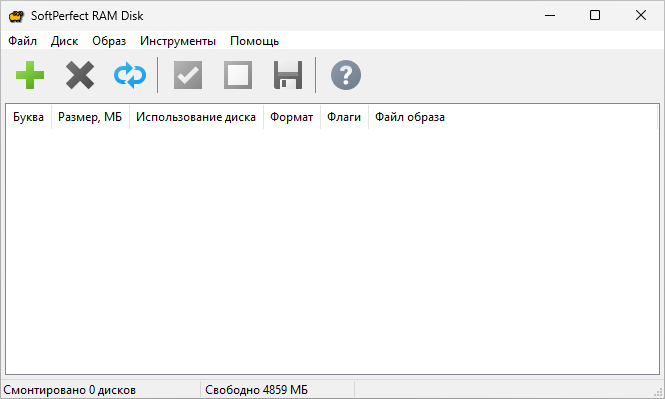The image size is (665, 399).
Task: Open the Файл menu
Action: (x=22, y=41)
